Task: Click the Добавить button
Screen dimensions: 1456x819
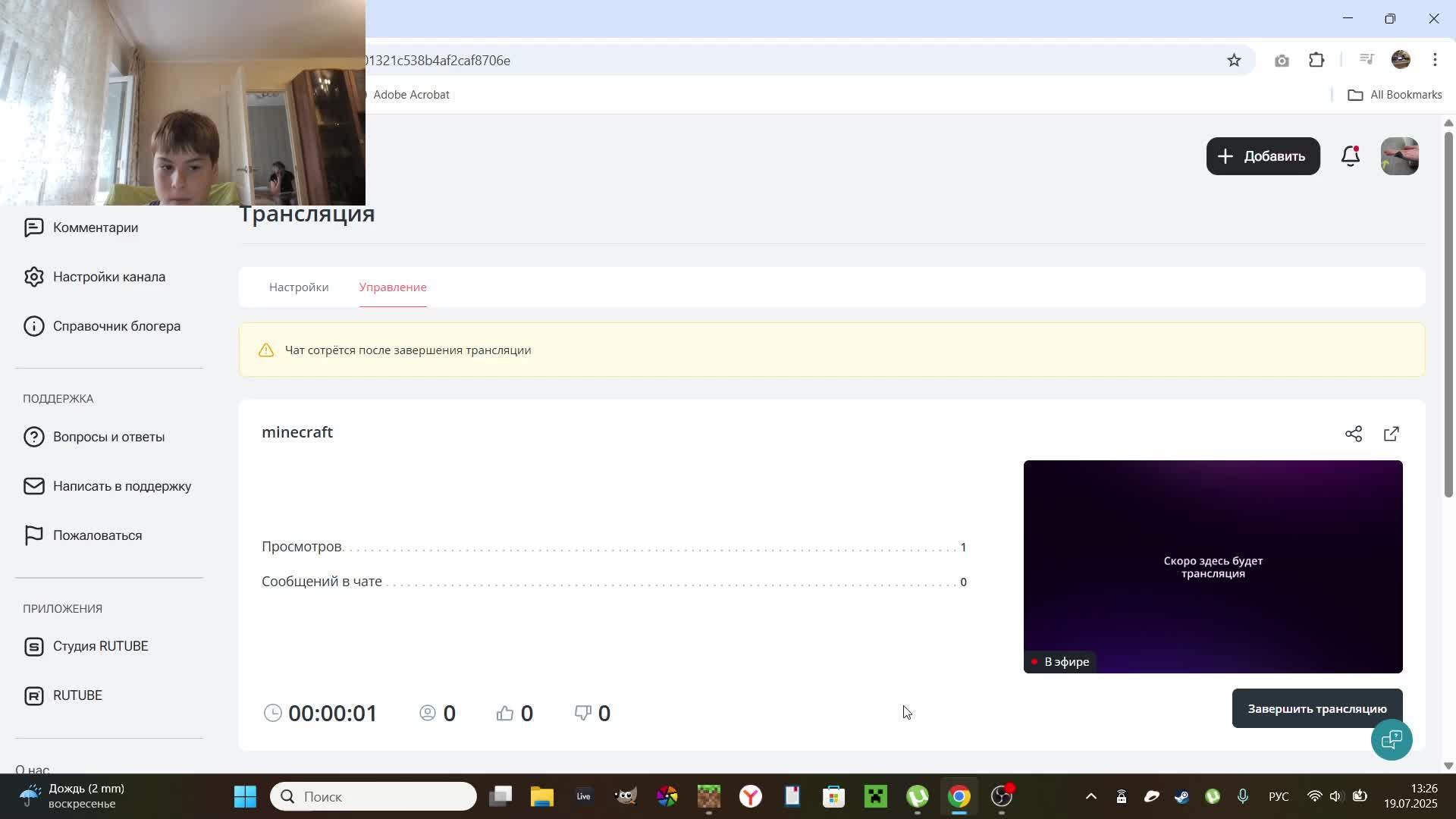Action: point(1263,156)
